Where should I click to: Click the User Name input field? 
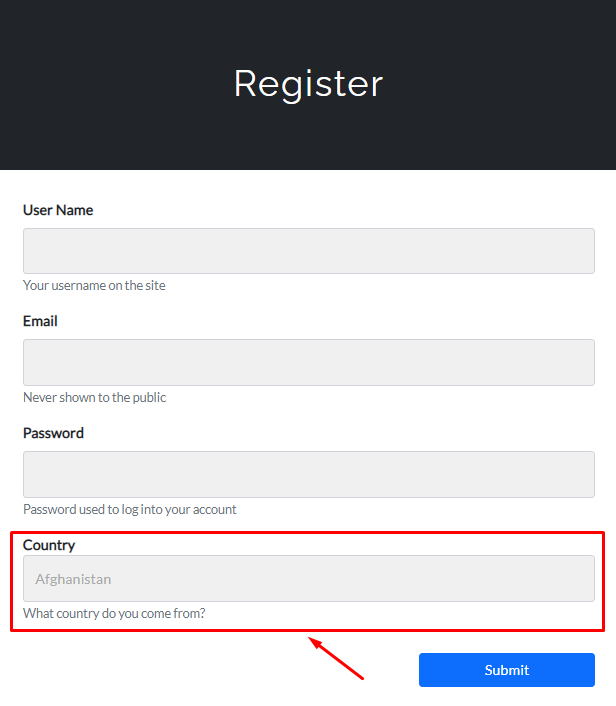point(308,251)
